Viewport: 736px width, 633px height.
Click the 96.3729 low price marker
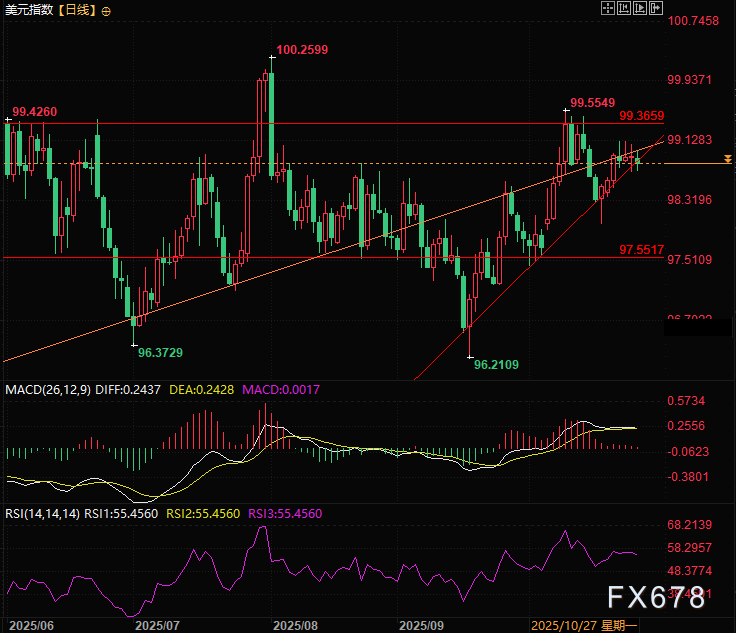click(160, 353)
